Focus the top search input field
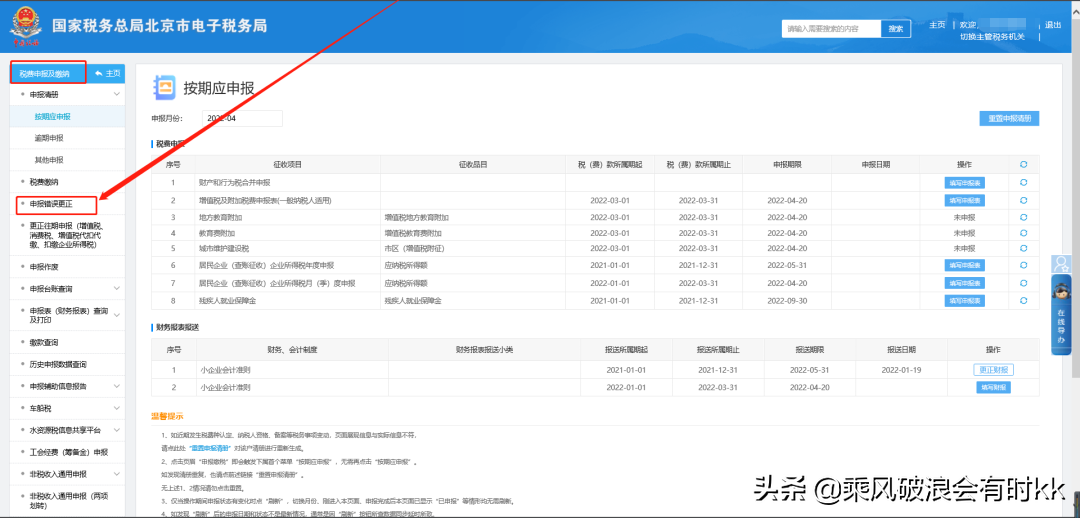The image size is (1080, 518). pos(831,29)
